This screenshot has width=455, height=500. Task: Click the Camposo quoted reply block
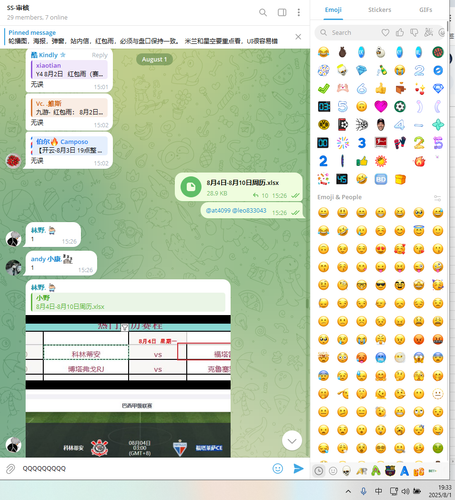click(69, 146)
